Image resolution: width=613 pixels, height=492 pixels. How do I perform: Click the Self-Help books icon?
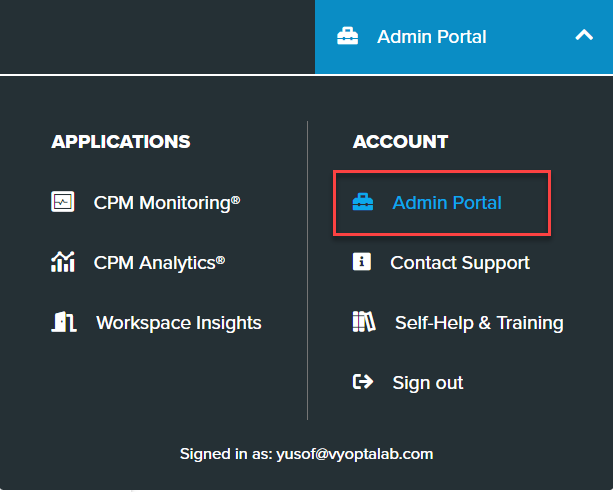[364, 322]
